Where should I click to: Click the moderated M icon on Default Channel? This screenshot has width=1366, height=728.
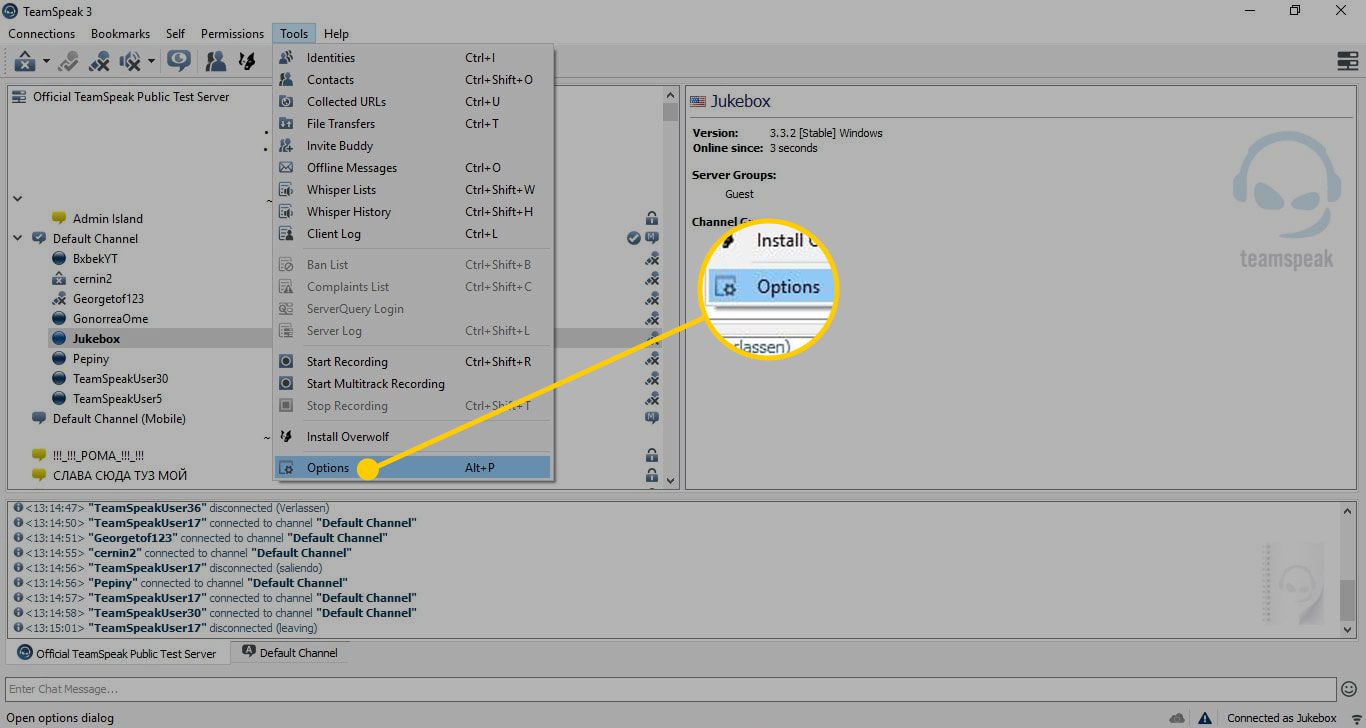coord(651,238)
